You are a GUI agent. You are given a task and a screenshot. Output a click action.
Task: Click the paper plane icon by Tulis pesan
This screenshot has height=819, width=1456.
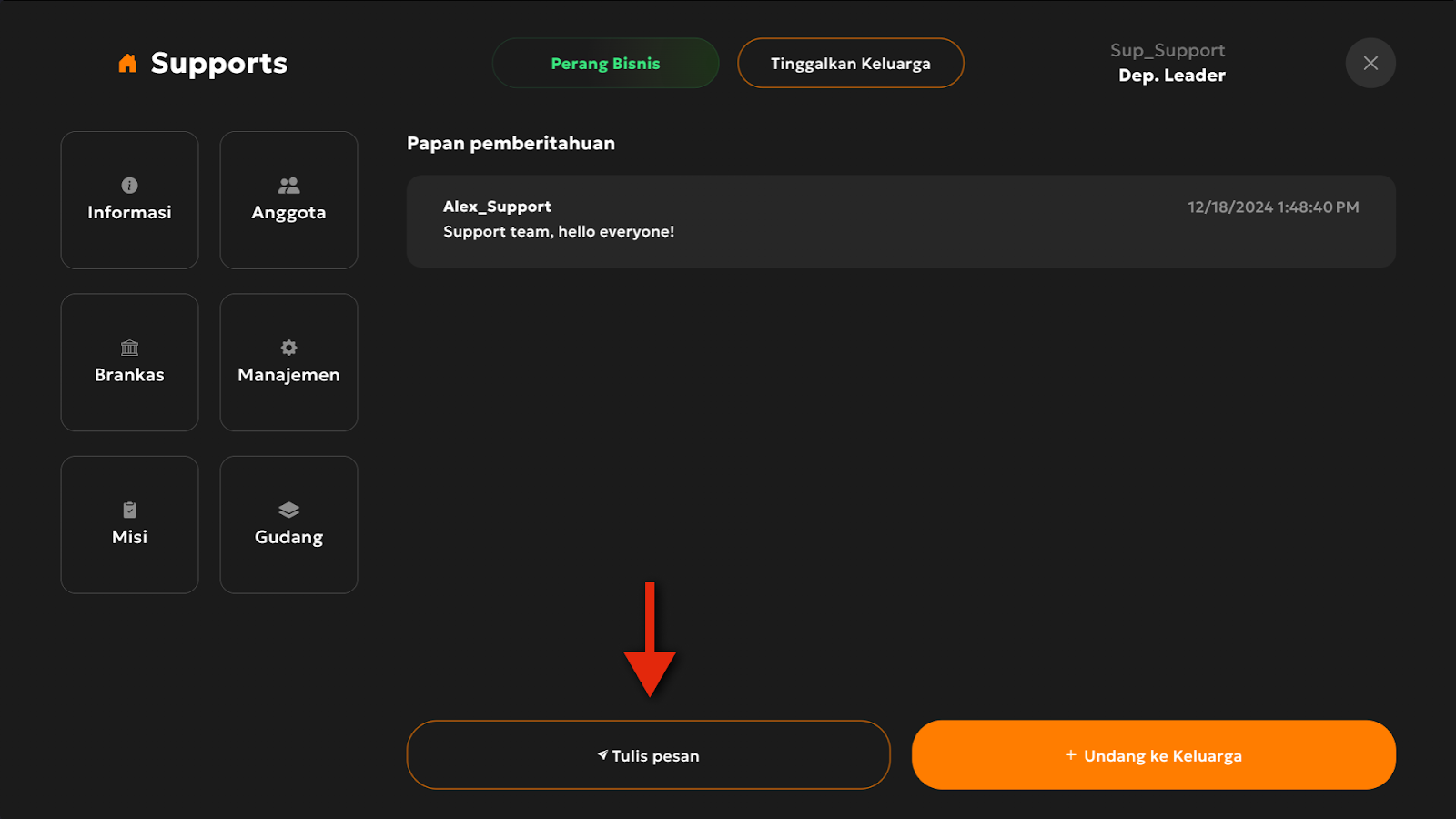602,755
